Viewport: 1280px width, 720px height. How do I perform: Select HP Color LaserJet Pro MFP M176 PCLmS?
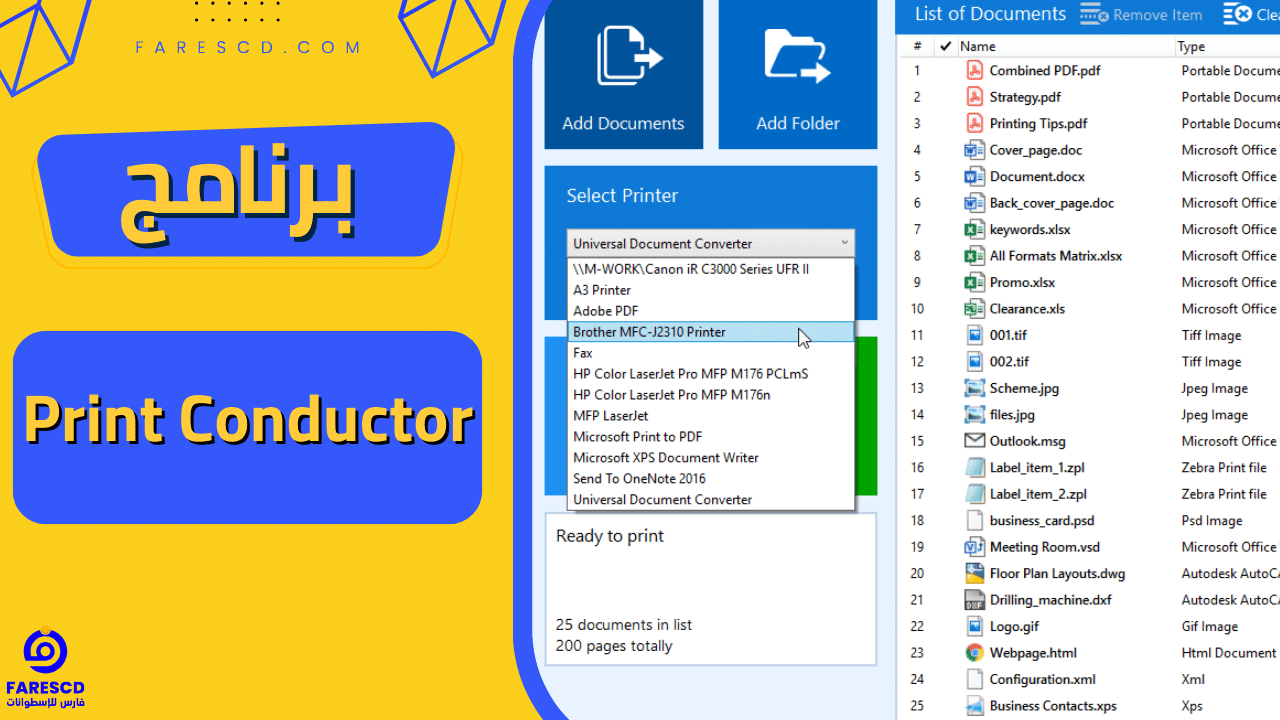[x=710, y=374]
